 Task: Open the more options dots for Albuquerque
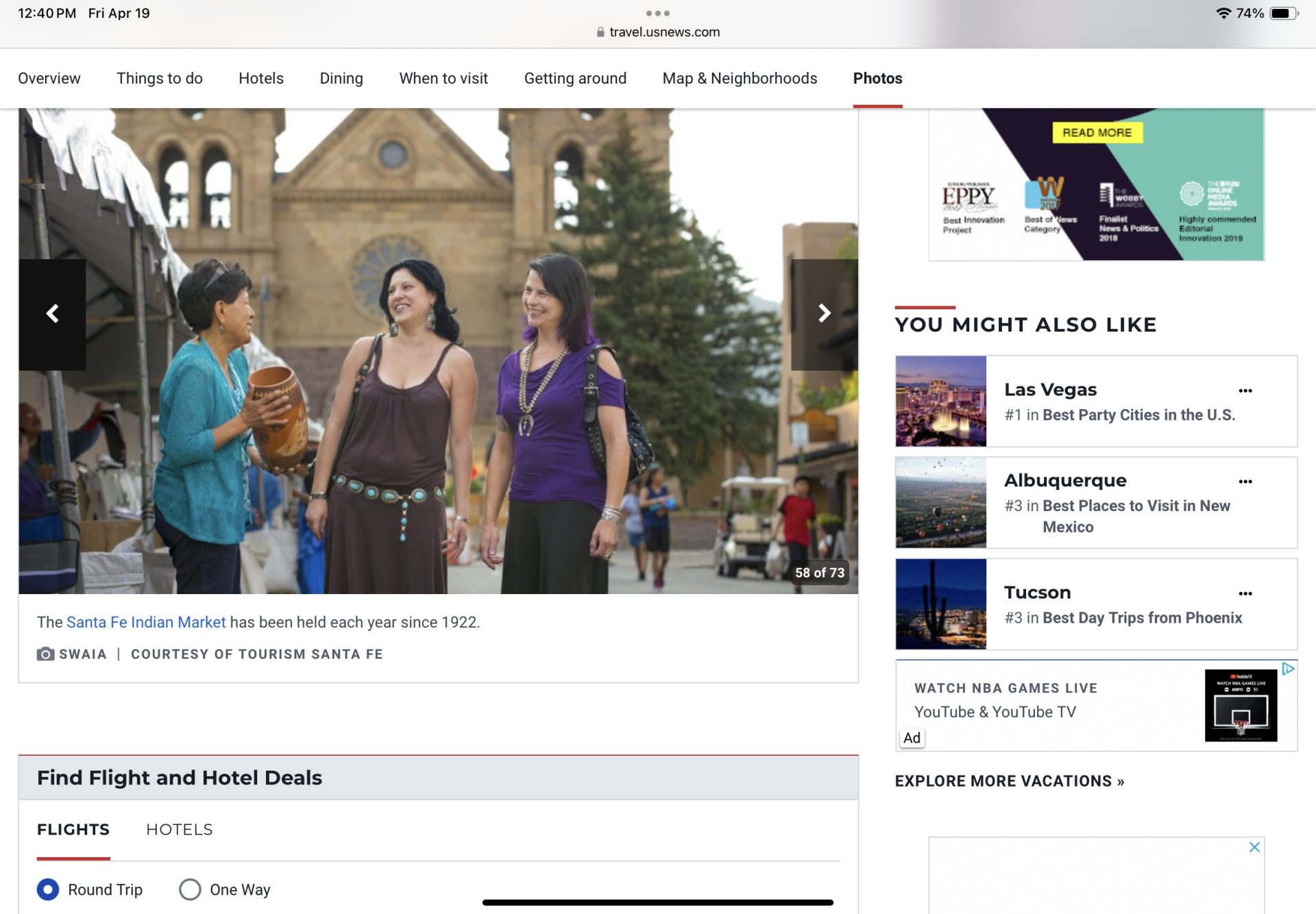[1245, 482]
